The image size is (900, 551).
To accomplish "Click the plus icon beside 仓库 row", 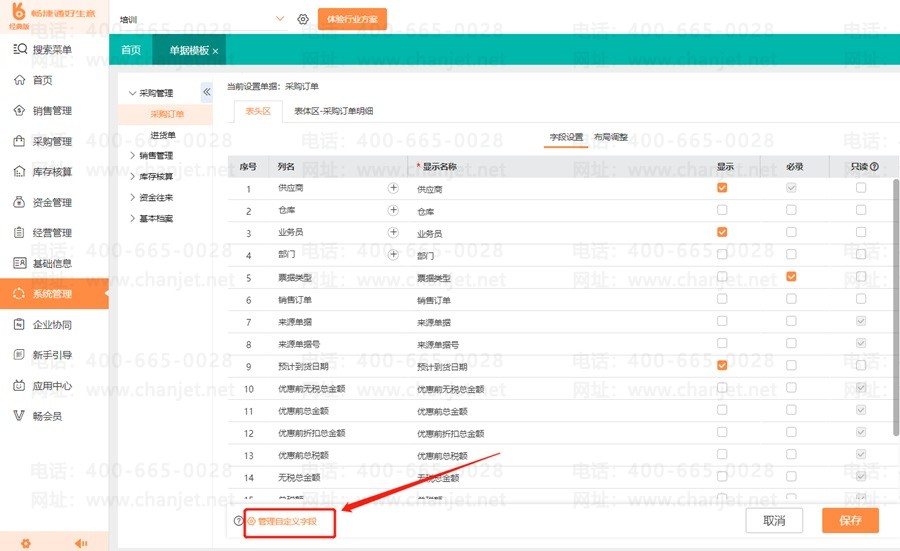I will 393,210.
